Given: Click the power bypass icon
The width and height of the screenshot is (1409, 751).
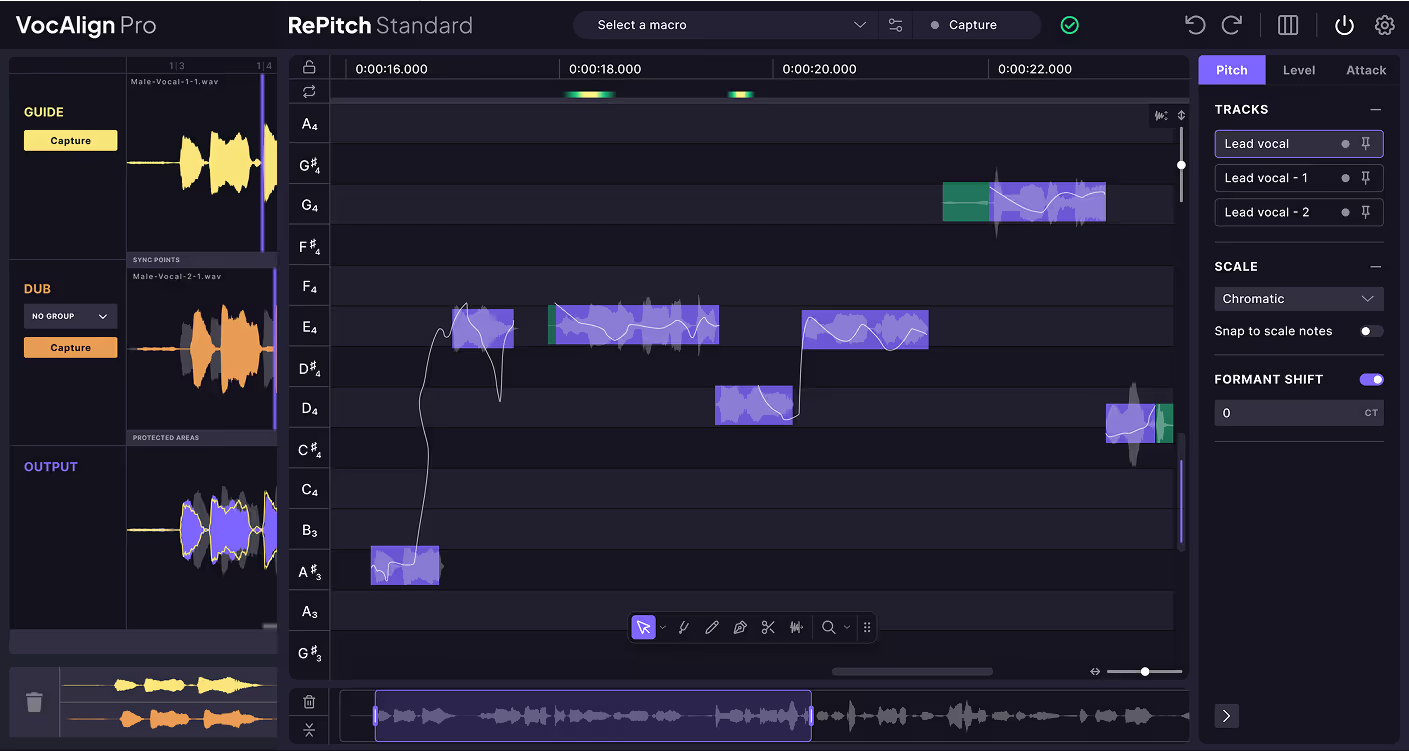Looking at the screenshot, I should pos(1344,25).
